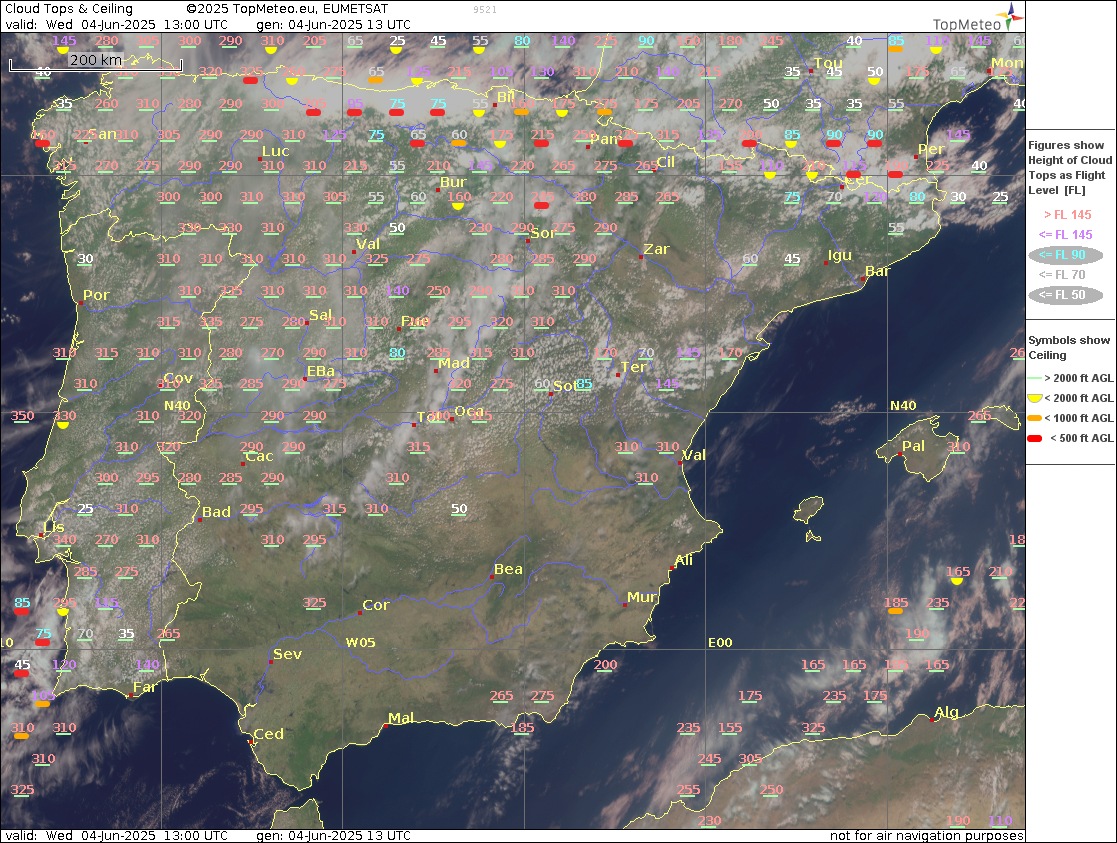Viewport: 1117px width, 843px height.
Task: Click the 'Pal' label on Mallorca
Action: pos(913,446)
